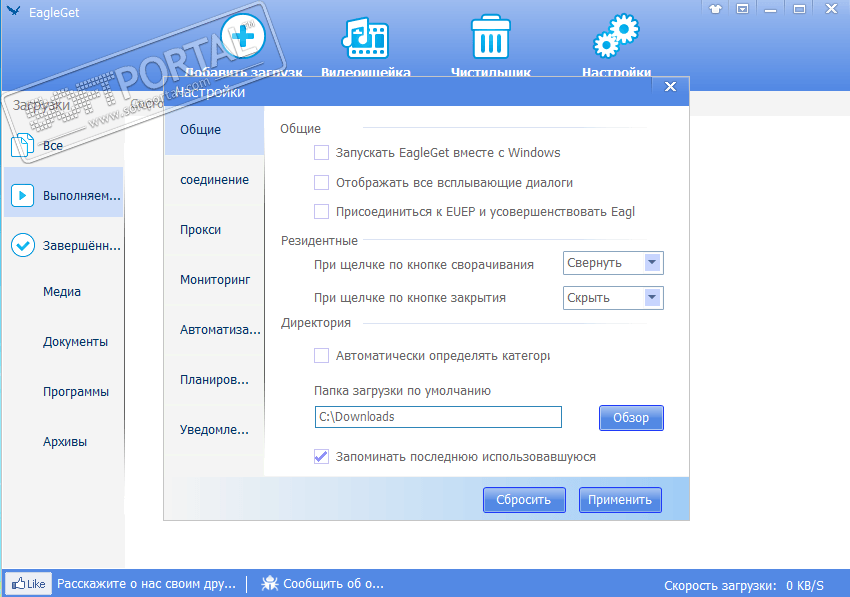Image resolution: width=850 pixels, height=597 pixels.
Task: Click the default download folder path field
Action: point(438,417)
